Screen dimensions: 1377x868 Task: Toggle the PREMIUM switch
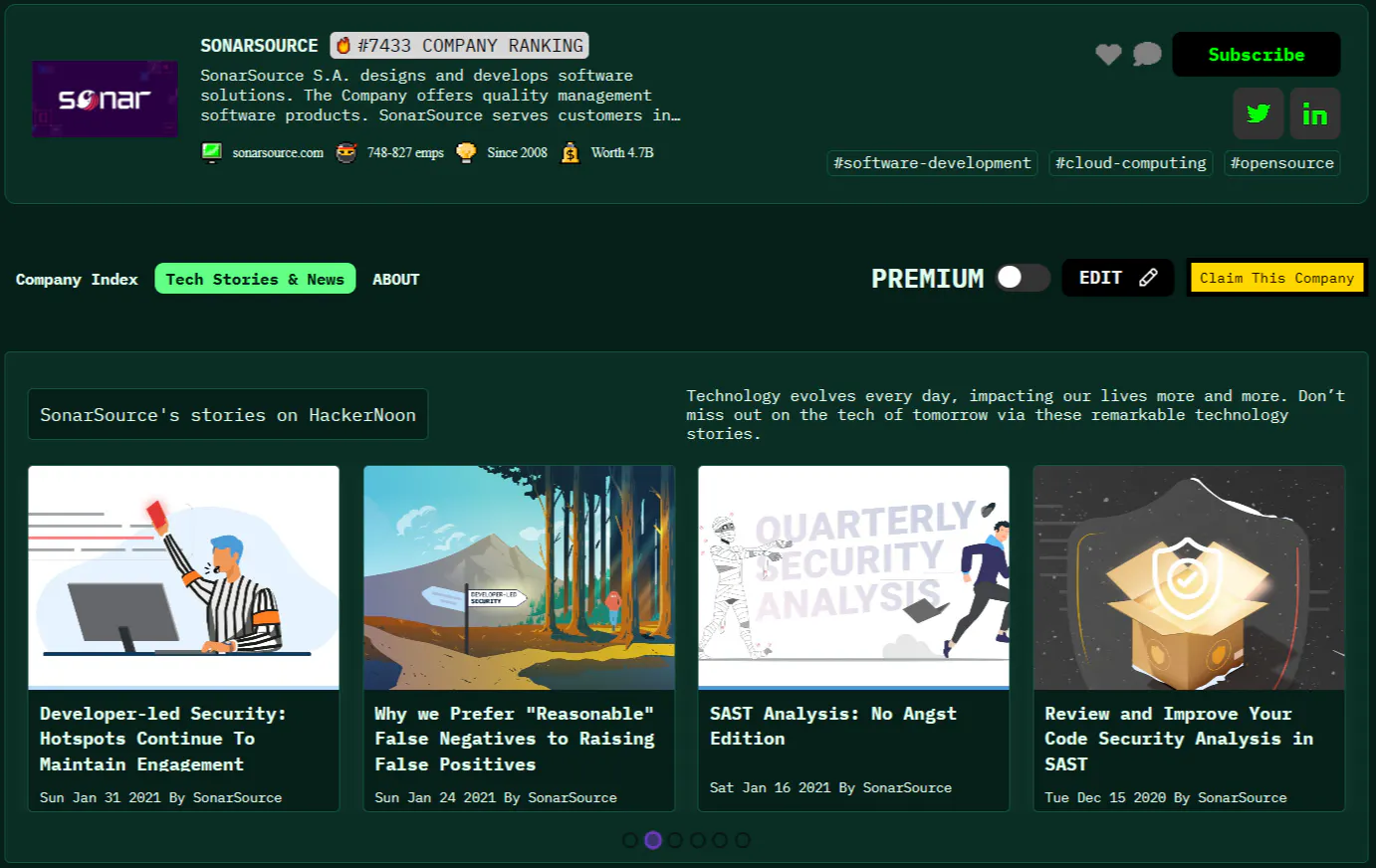click(x=1024, y=278)
